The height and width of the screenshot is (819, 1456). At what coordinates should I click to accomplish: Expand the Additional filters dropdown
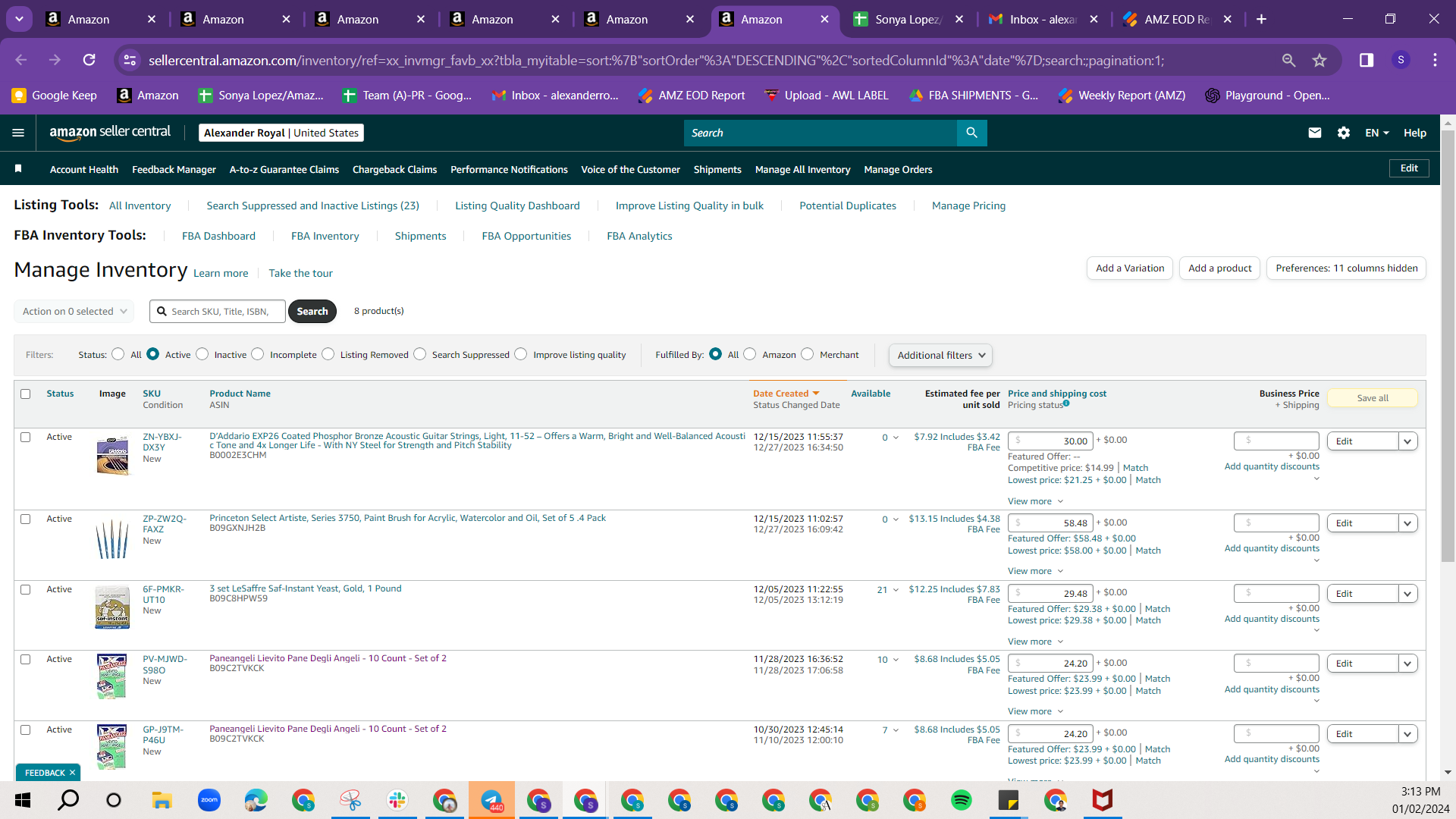940,355
